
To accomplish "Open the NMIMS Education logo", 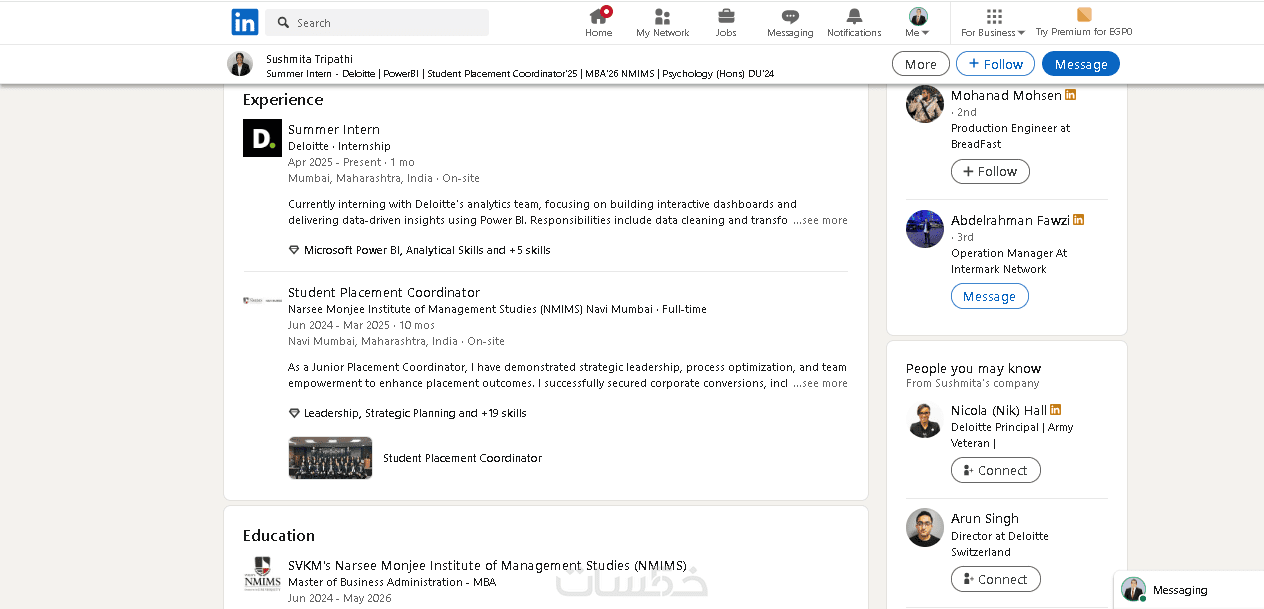I will tap(262, 574).
